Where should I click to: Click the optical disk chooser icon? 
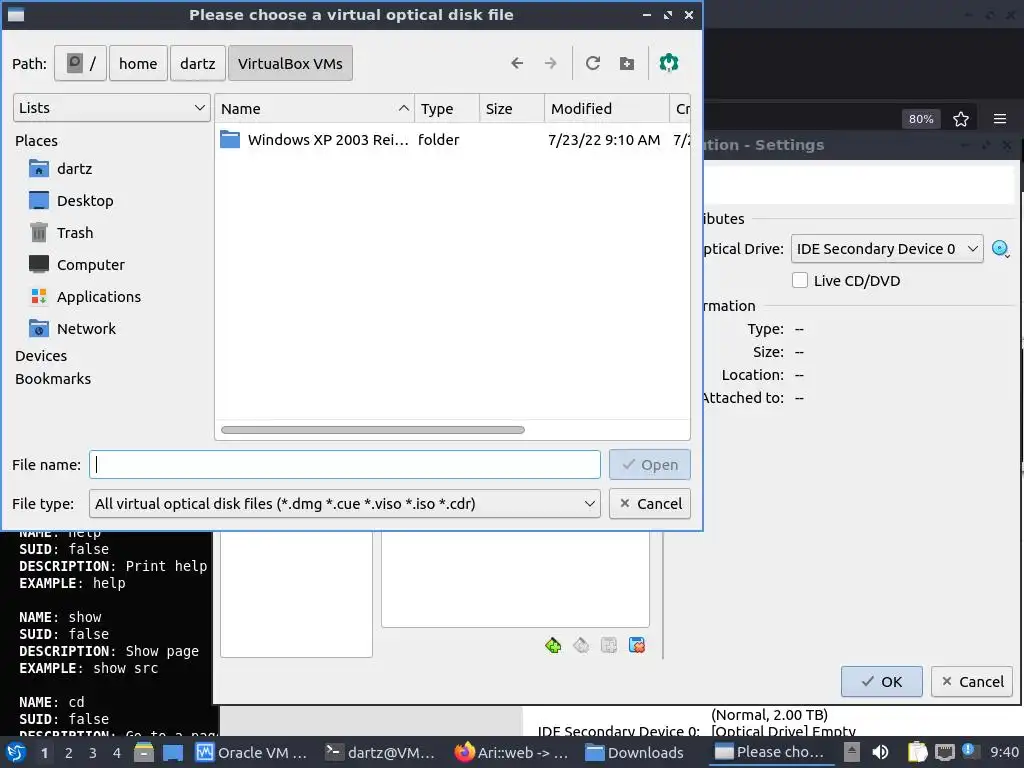coord(1000,249)
